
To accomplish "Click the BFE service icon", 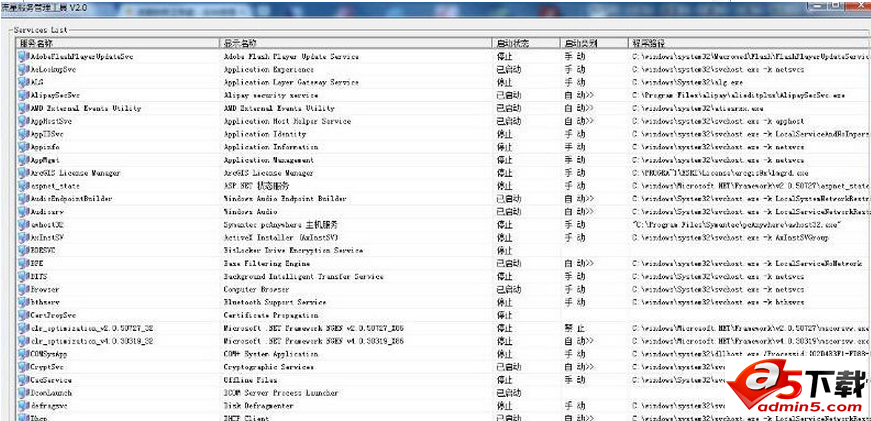I will pos(23,264).
